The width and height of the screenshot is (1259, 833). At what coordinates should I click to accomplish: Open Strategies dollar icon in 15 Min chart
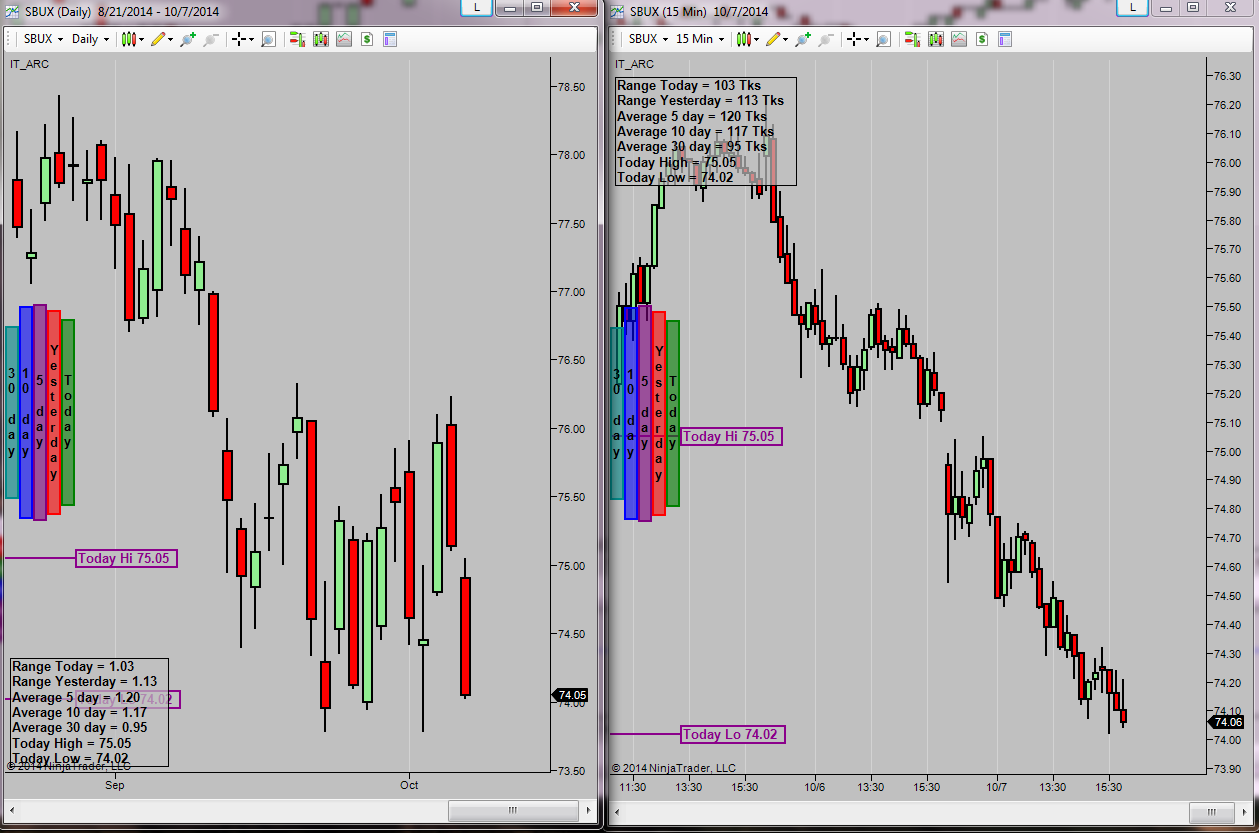click(982, 39)
